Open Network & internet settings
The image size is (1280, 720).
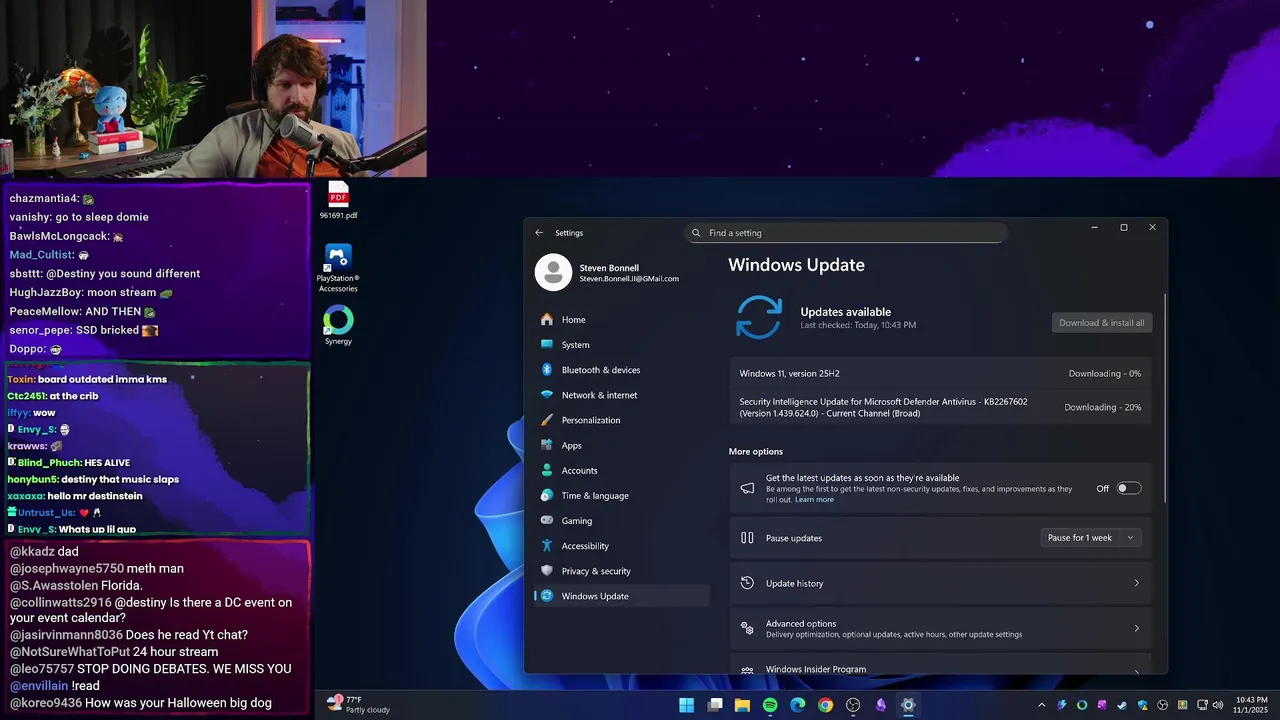point(621,395)
